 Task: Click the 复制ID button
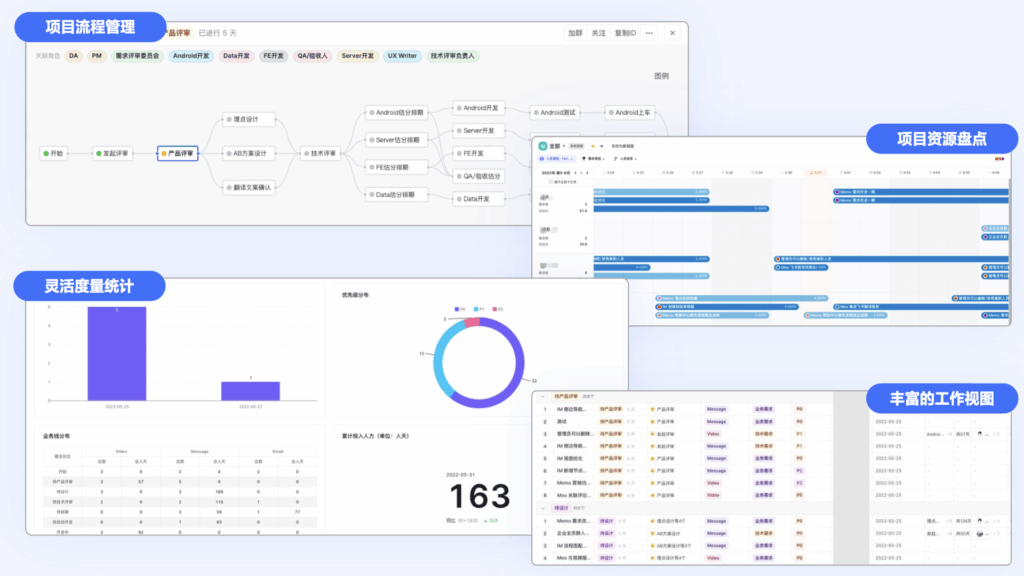[x=625, y=33]
